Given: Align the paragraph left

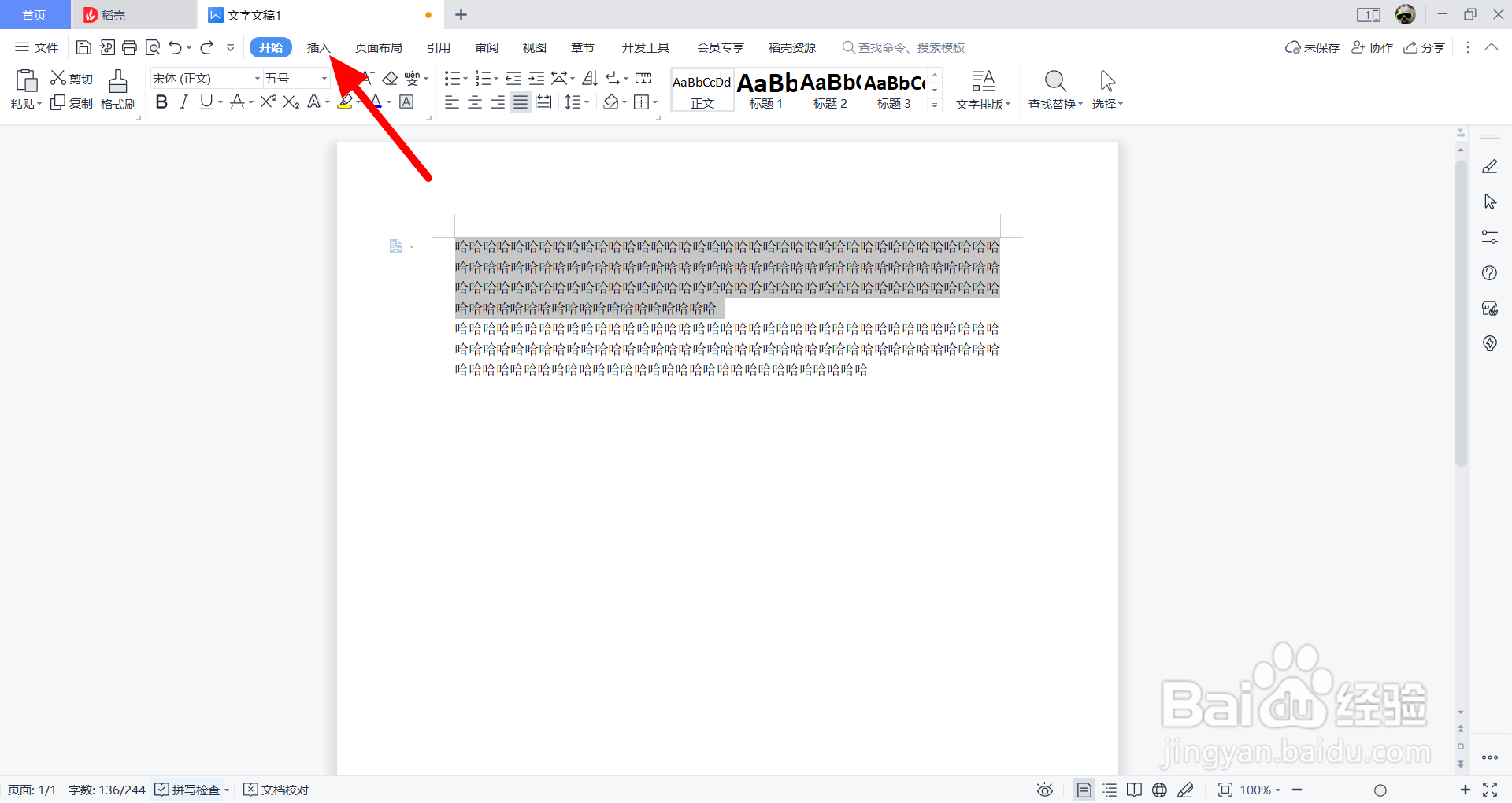Looking at the screenshot, I should point(452,102).
